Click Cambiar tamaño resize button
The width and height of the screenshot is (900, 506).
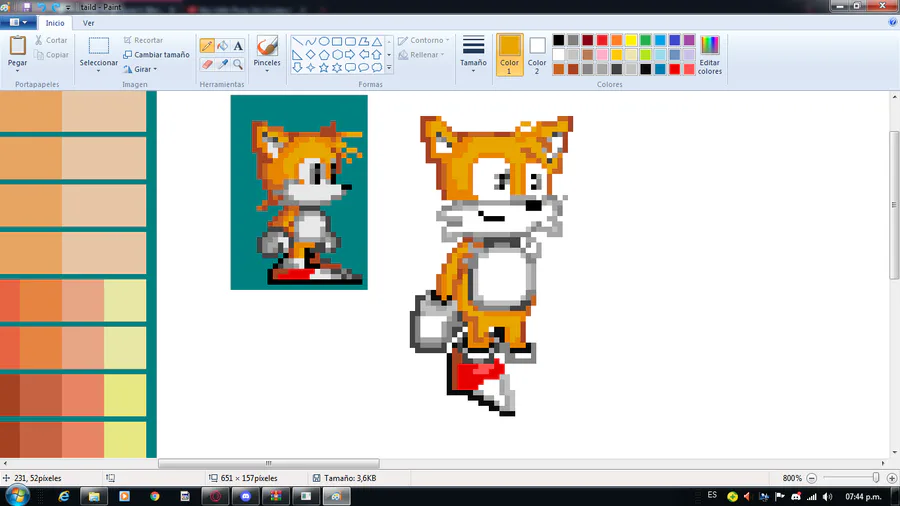(x=156, y=55)
